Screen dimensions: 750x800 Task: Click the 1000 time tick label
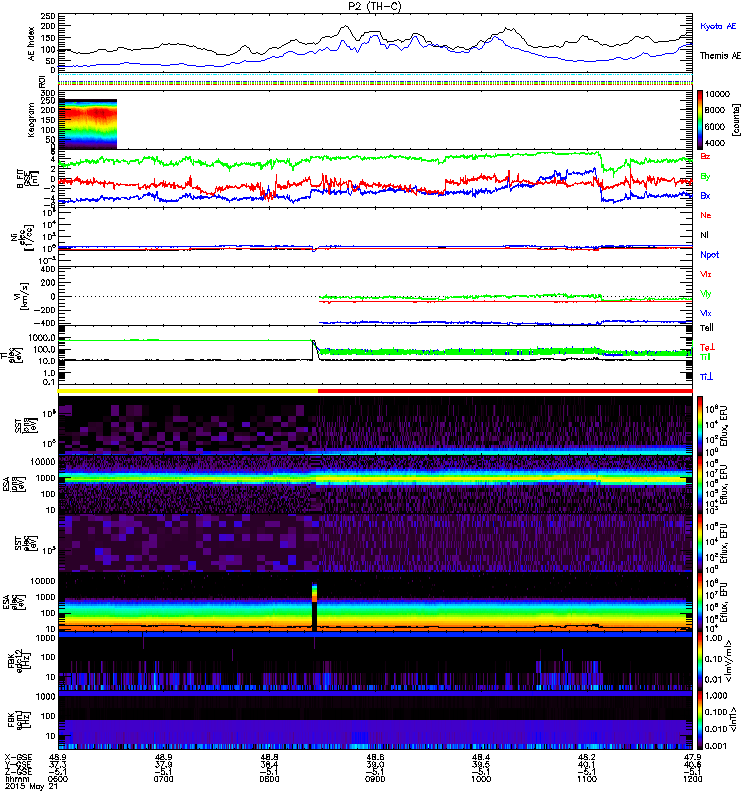[x=481, y=779]
